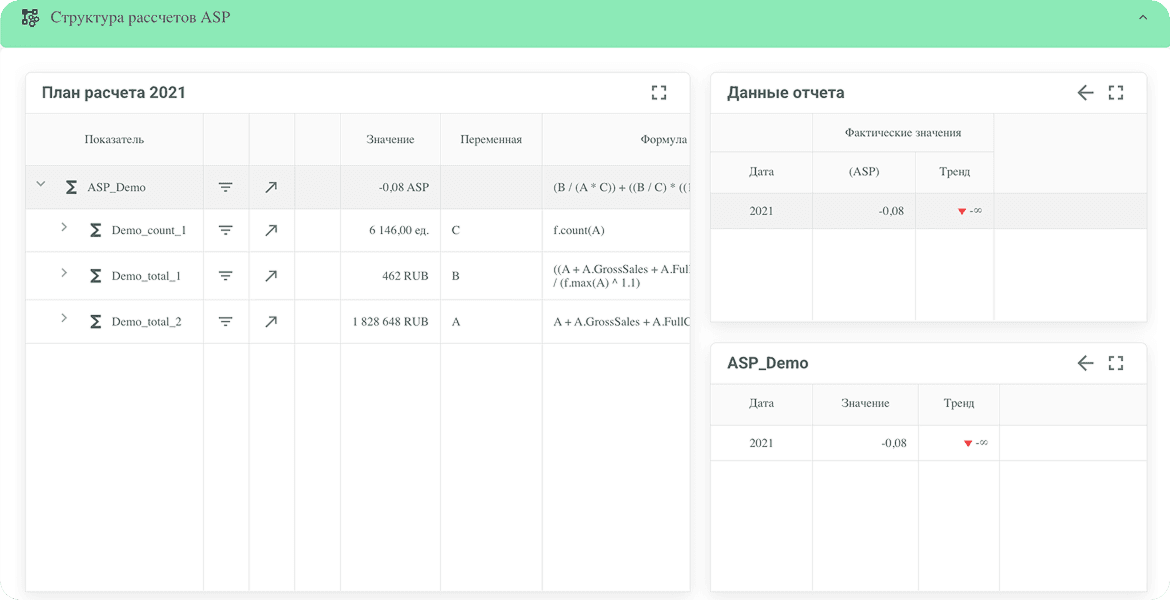Click the sigma icon of ASP_Demo row
This screenshot has height=600, width=1170.
pos(71,187)
